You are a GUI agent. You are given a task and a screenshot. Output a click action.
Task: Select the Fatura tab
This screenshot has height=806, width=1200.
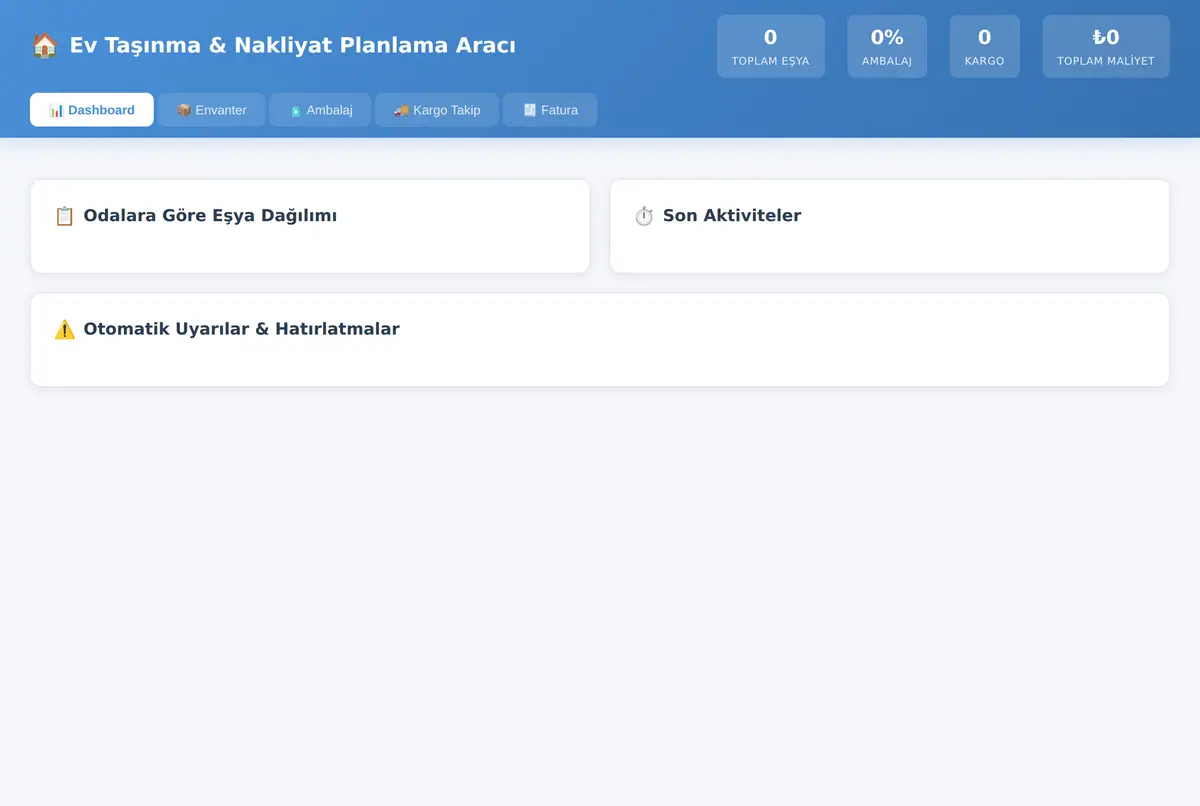(550, 110)
